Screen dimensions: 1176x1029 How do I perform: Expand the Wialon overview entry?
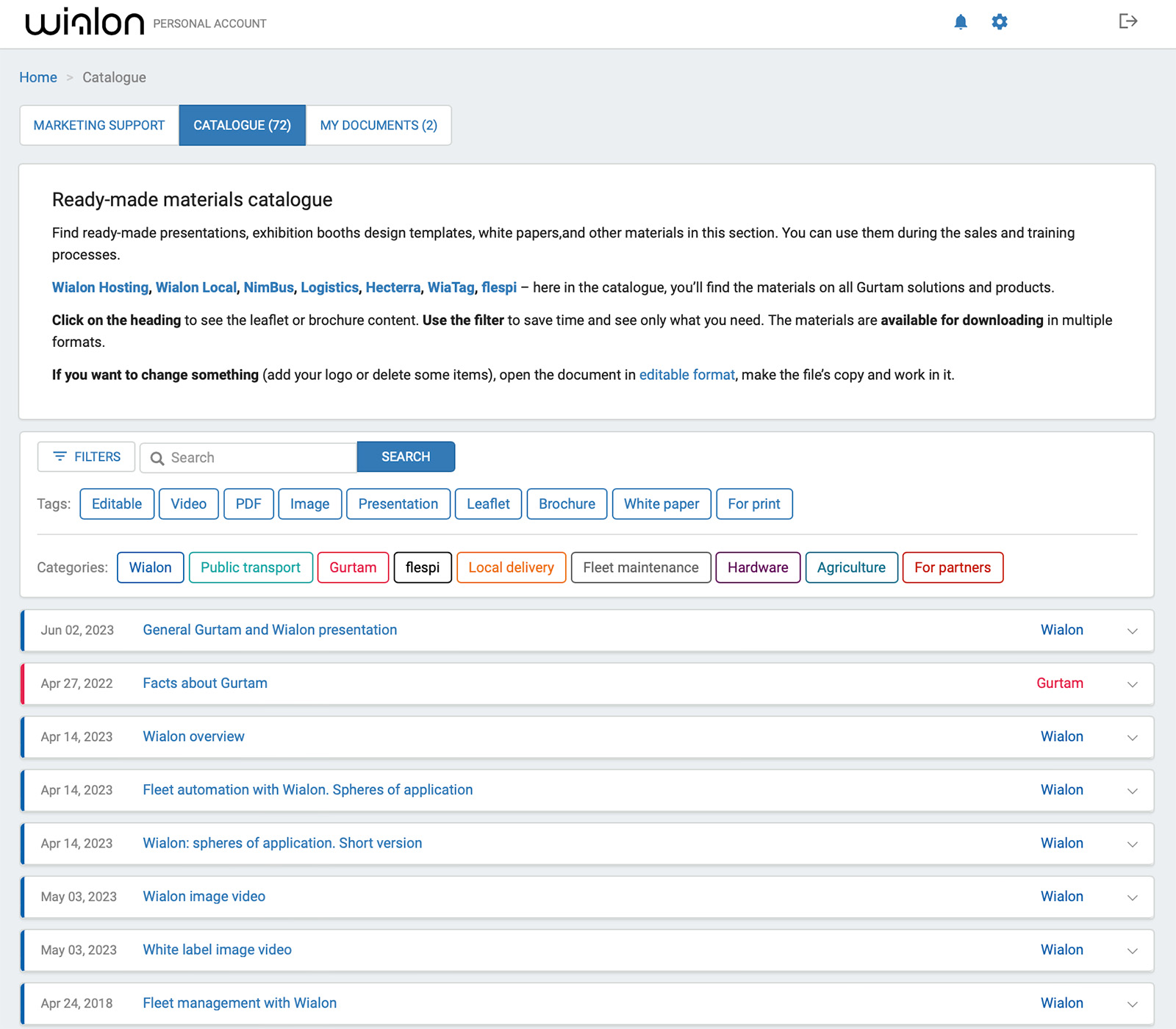pos(1130,737)
